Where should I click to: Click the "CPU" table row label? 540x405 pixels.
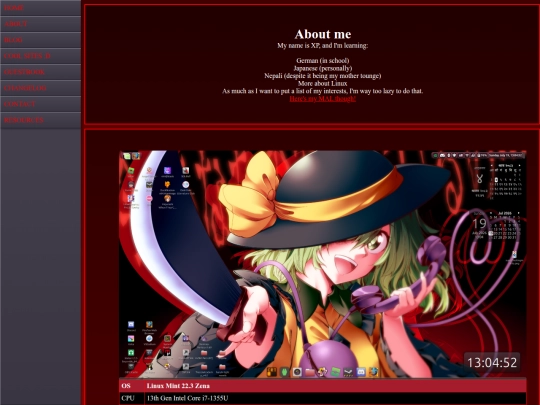[132, 398]
